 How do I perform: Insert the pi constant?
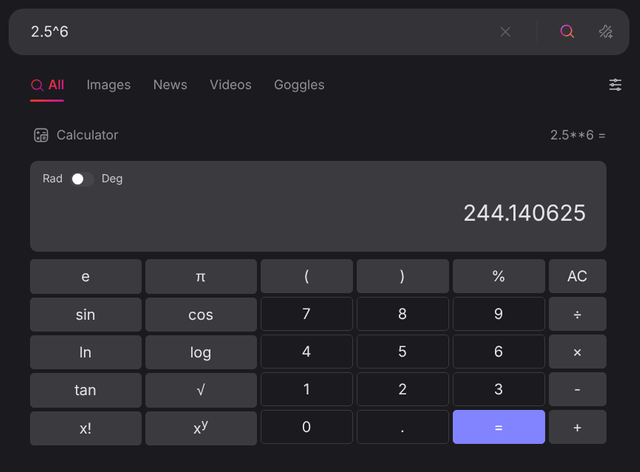(x=201, y=276)
